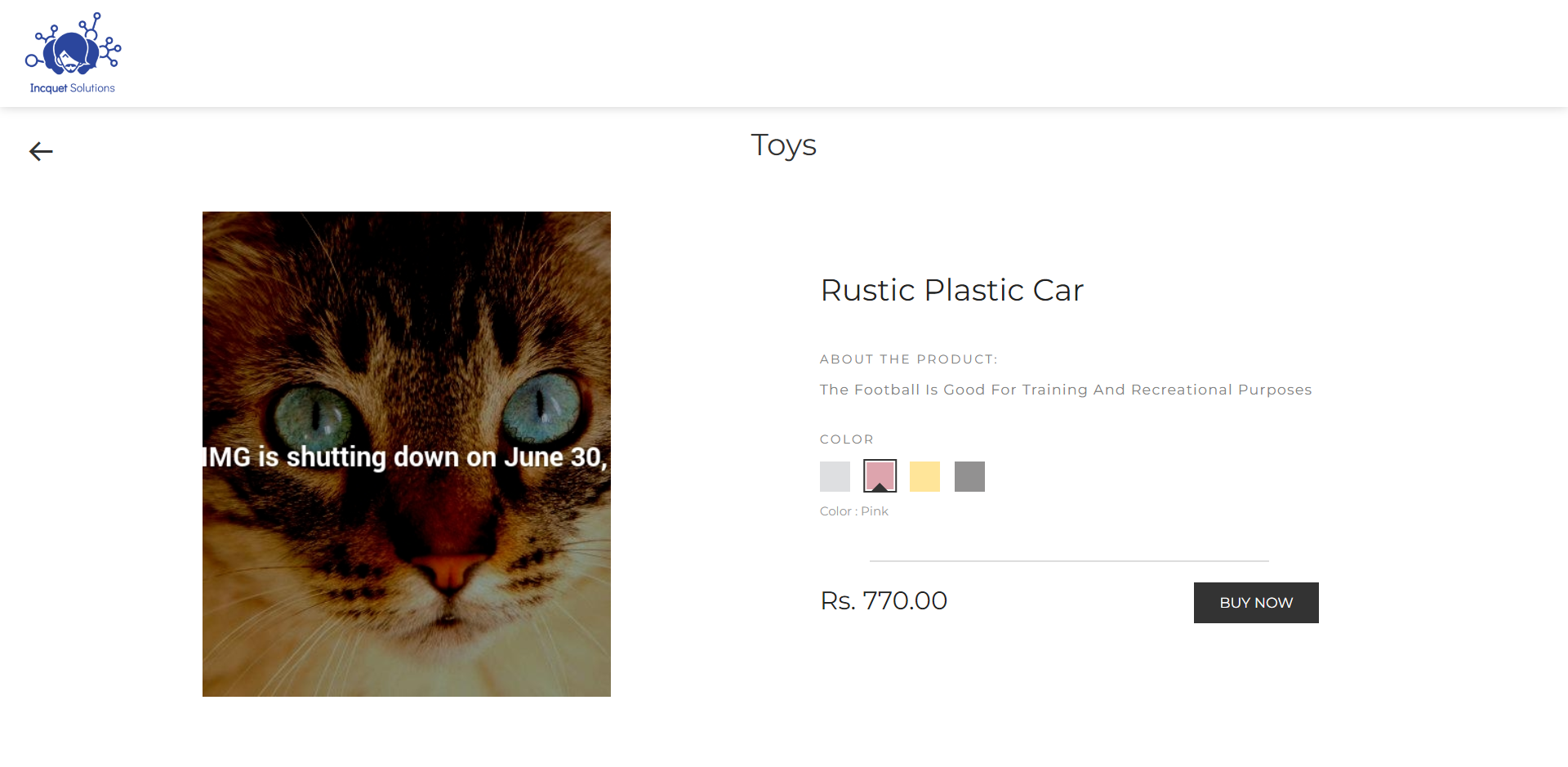Screen dimensions: 1568x767
Task: Click the Buy Now button
Action: [1255, 602]
